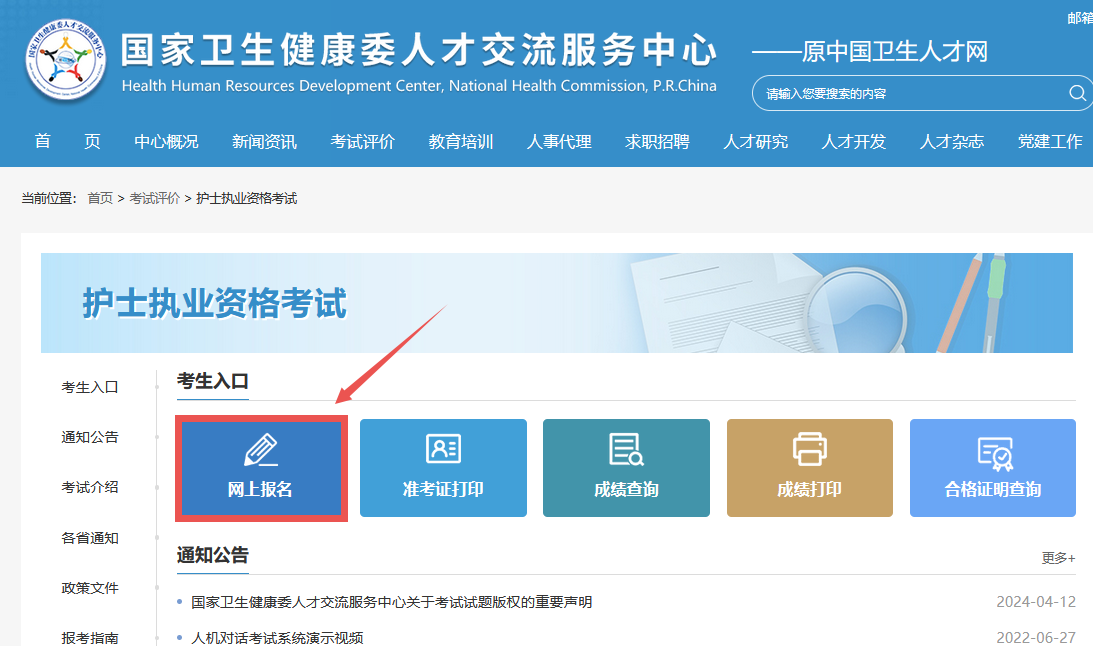Select 考试介绍 in the left sidebar
This screenshot has height=646, width=1093.
point(90,487)
